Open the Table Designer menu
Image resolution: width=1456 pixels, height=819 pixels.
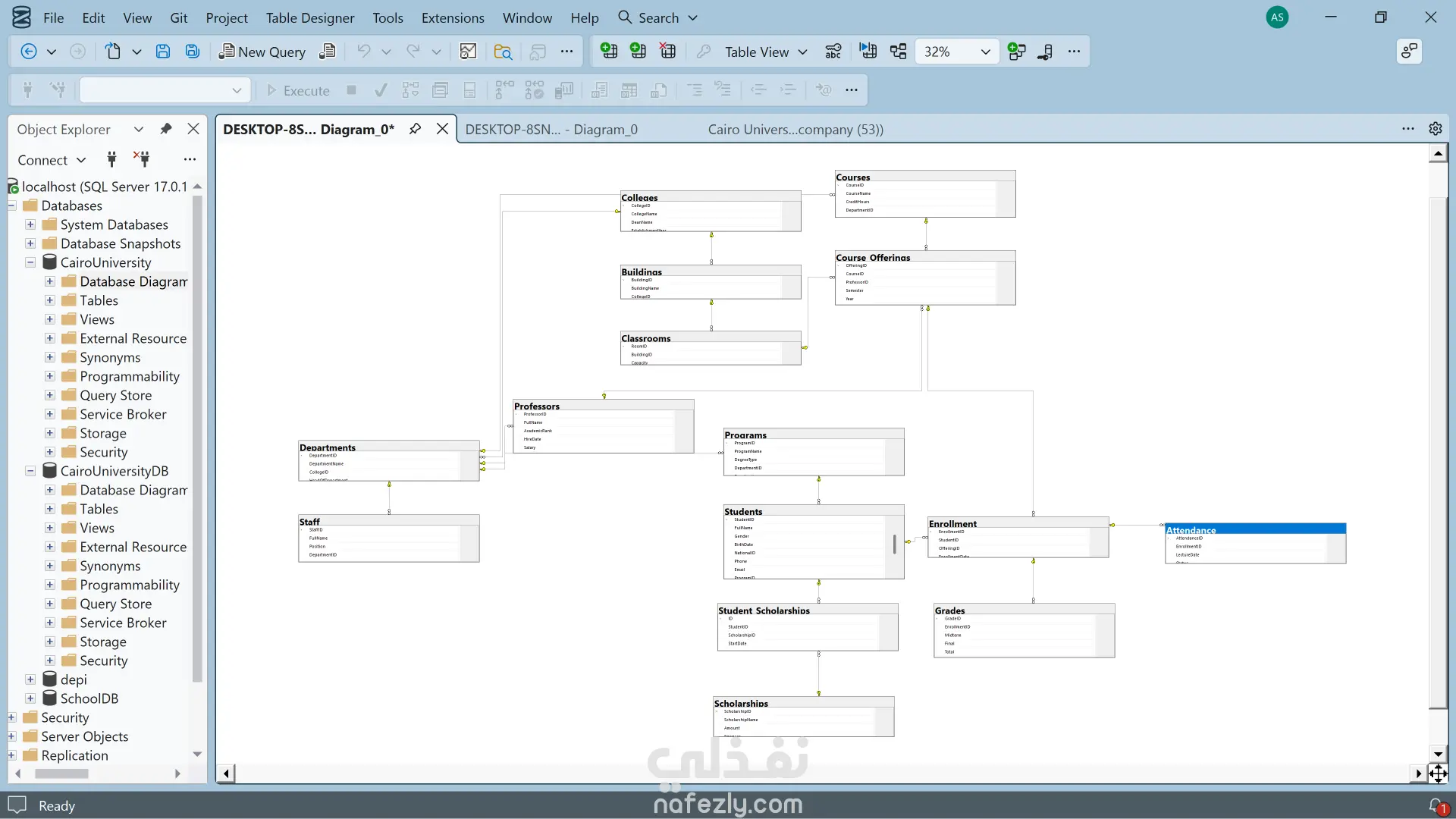point(310,17)
